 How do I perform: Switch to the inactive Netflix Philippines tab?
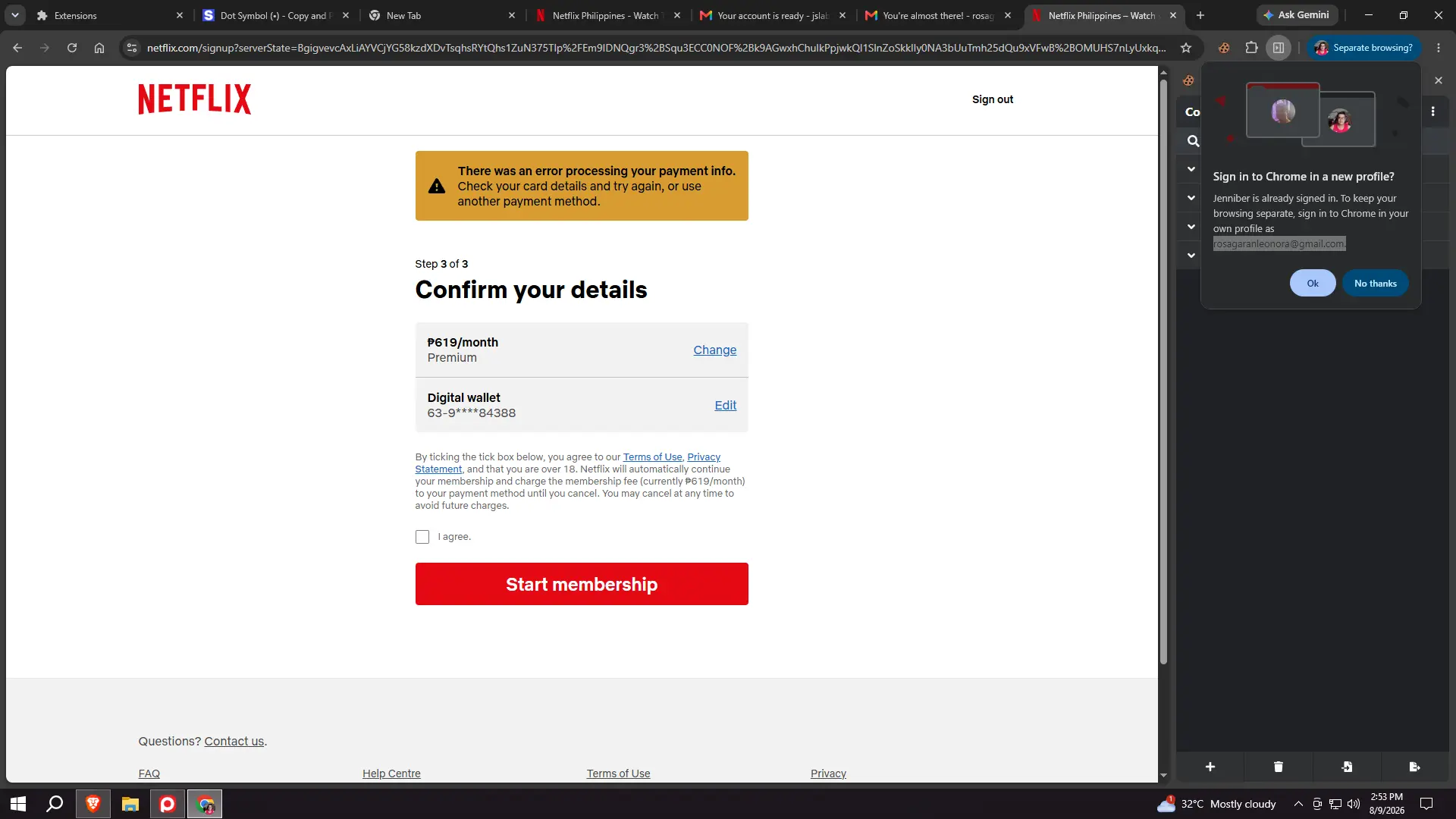click(605, 15)
